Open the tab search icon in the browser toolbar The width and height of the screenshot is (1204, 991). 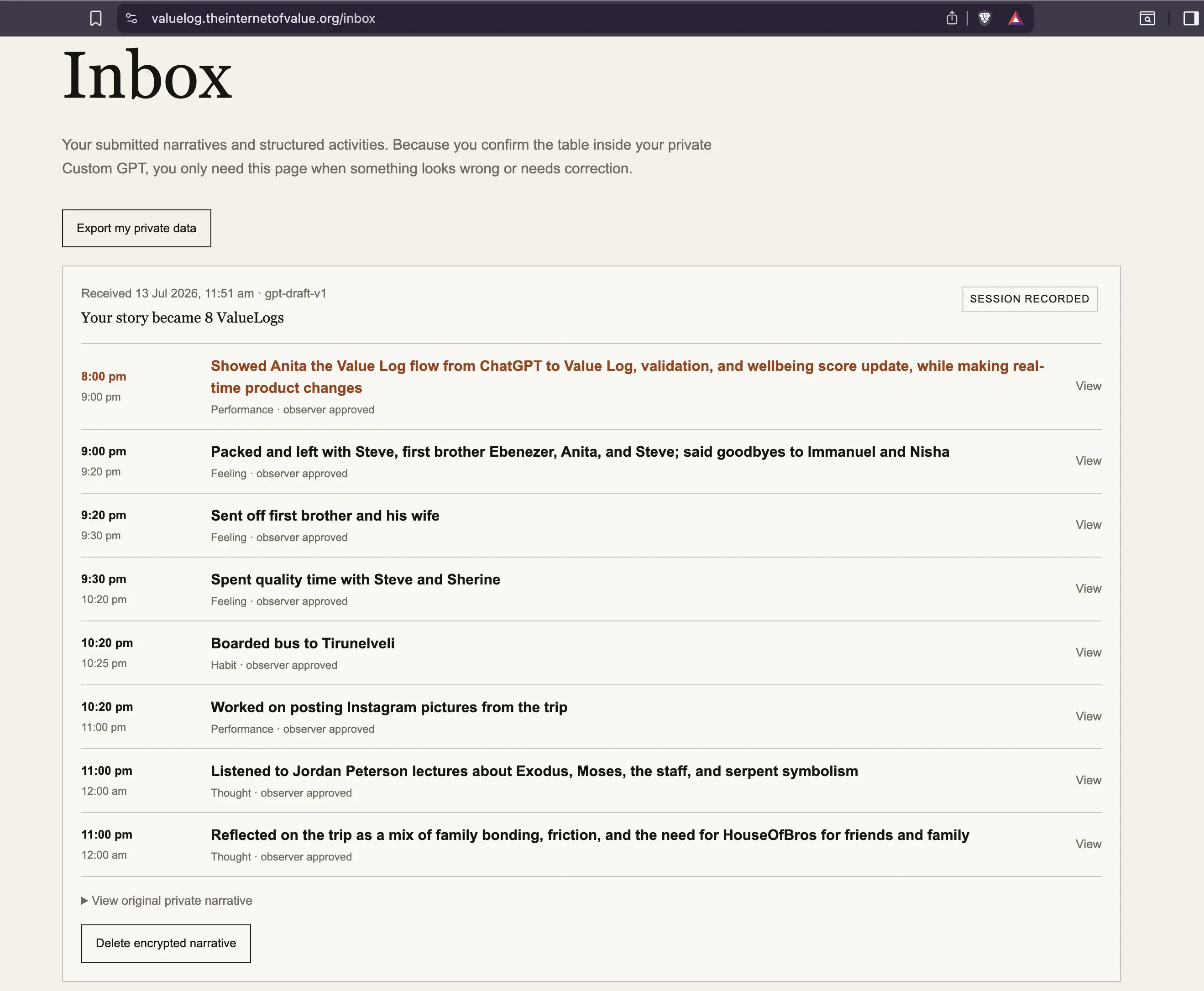click(x=1147, y=18)
